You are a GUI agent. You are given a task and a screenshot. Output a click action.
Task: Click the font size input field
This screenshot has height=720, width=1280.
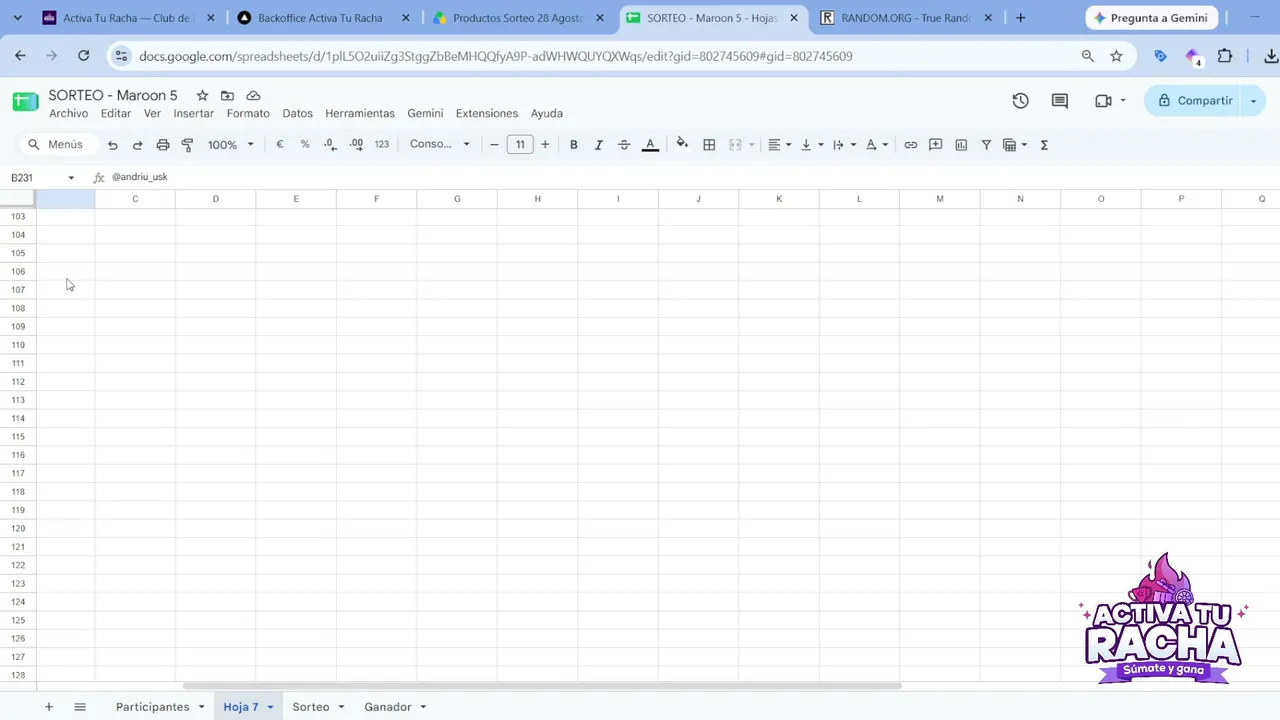click(520, 145)
